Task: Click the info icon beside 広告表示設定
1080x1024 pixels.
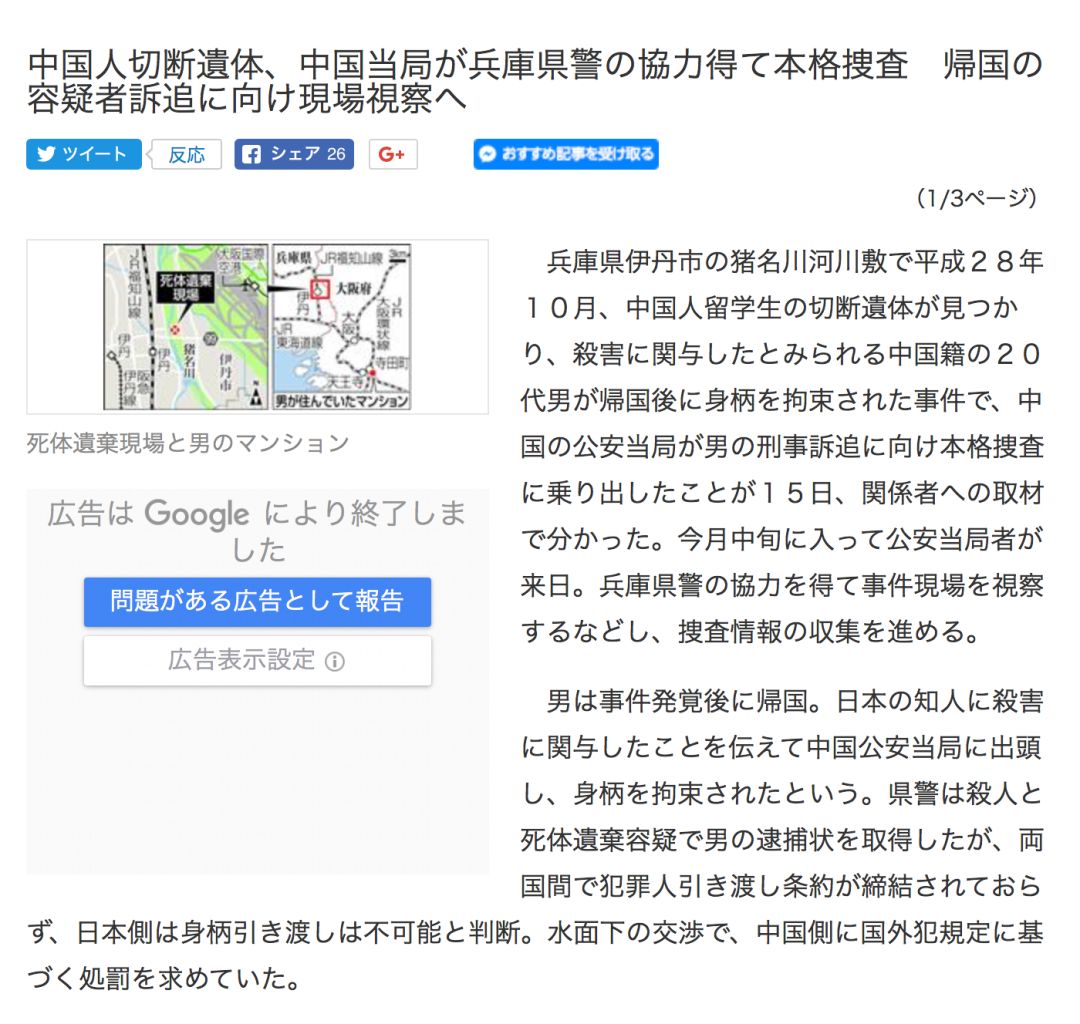Action: [x=335, y=662]
